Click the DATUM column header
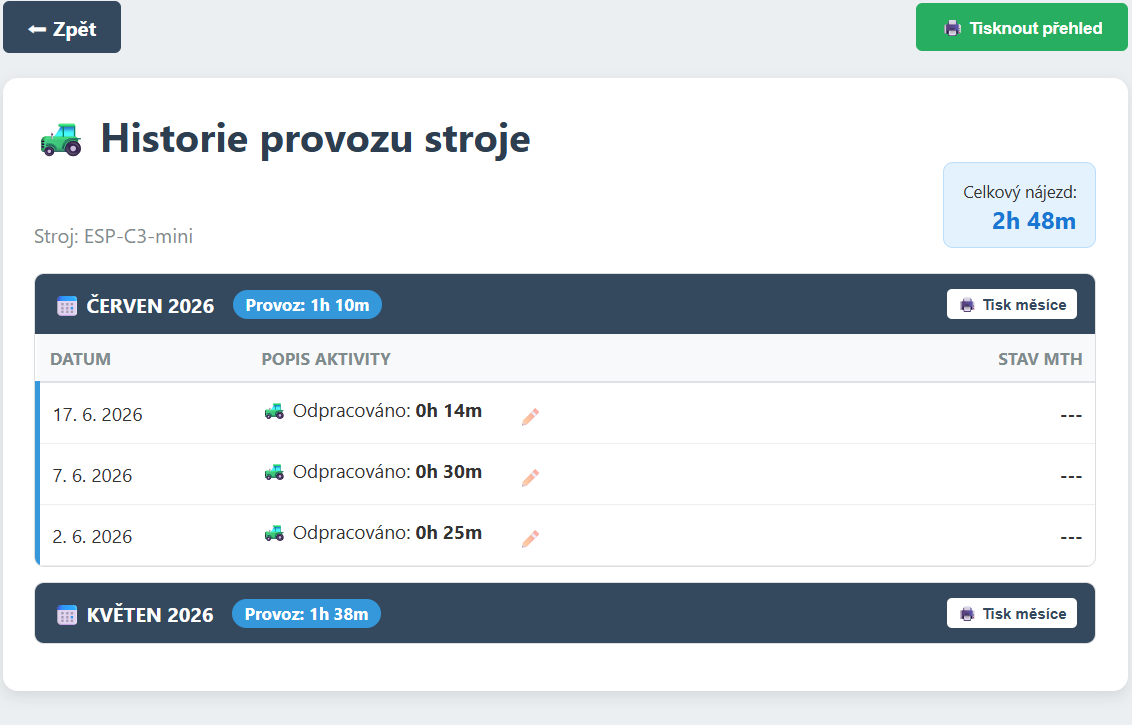 pos(80,359)
